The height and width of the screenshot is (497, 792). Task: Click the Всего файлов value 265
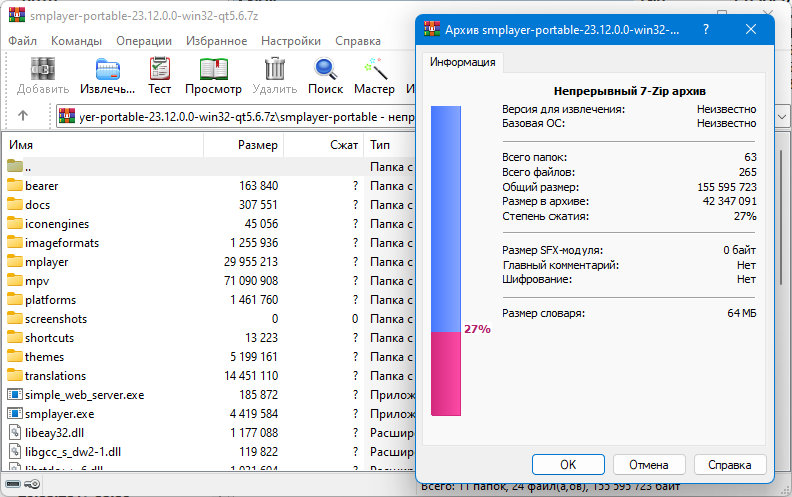[748, 172]
